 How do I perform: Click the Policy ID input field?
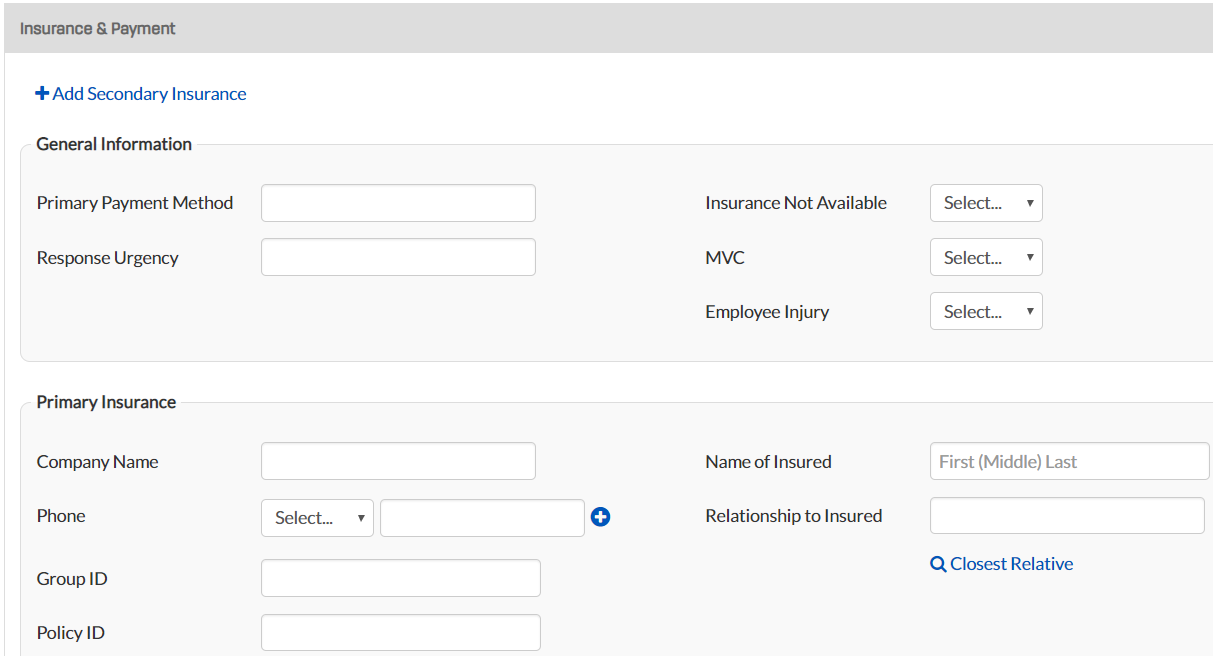401,633
